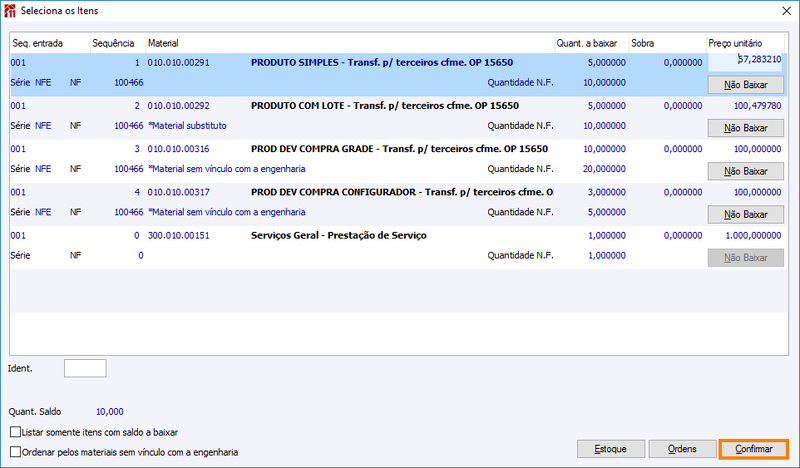The width and height of the screenshot is (800, 468).
Task: Select material code 010.010.00291
Action: tap(179, 63)
